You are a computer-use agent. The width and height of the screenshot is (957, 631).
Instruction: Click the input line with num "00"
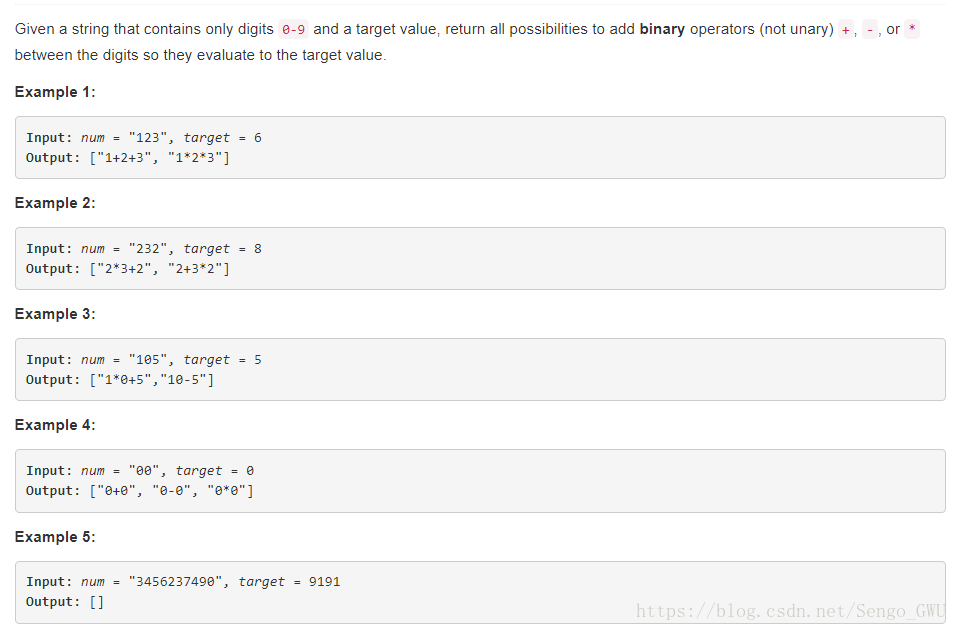point(140,471)
